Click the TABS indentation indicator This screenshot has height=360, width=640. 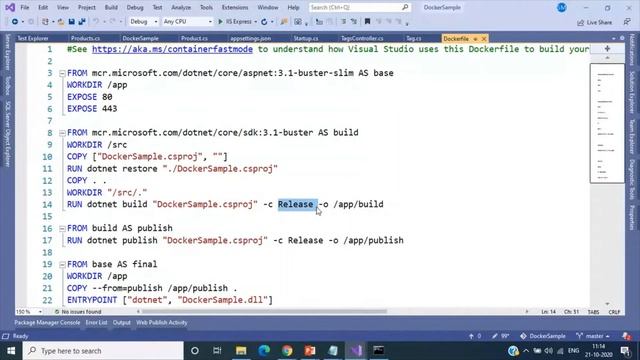[x=593, y=312]
